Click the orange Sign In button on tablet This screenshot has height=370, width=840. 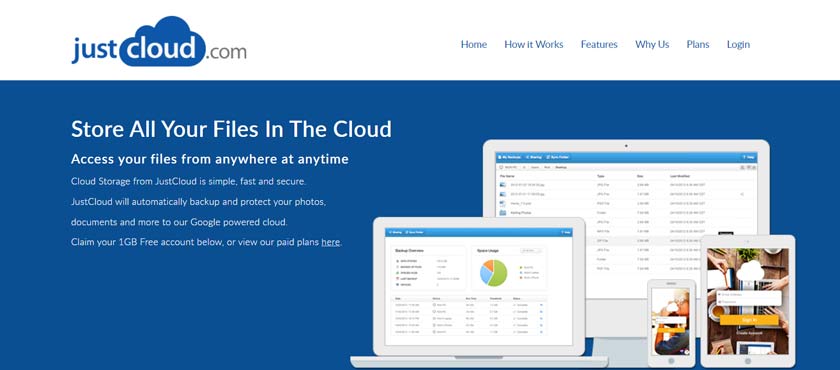[748, 320]
